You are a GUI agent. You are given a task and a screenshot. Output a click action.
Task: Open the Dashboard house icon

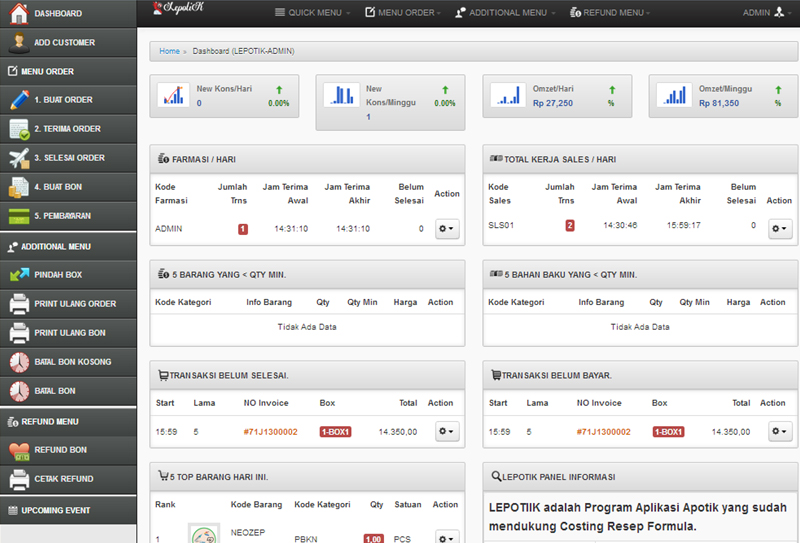(x=19, y=13)
